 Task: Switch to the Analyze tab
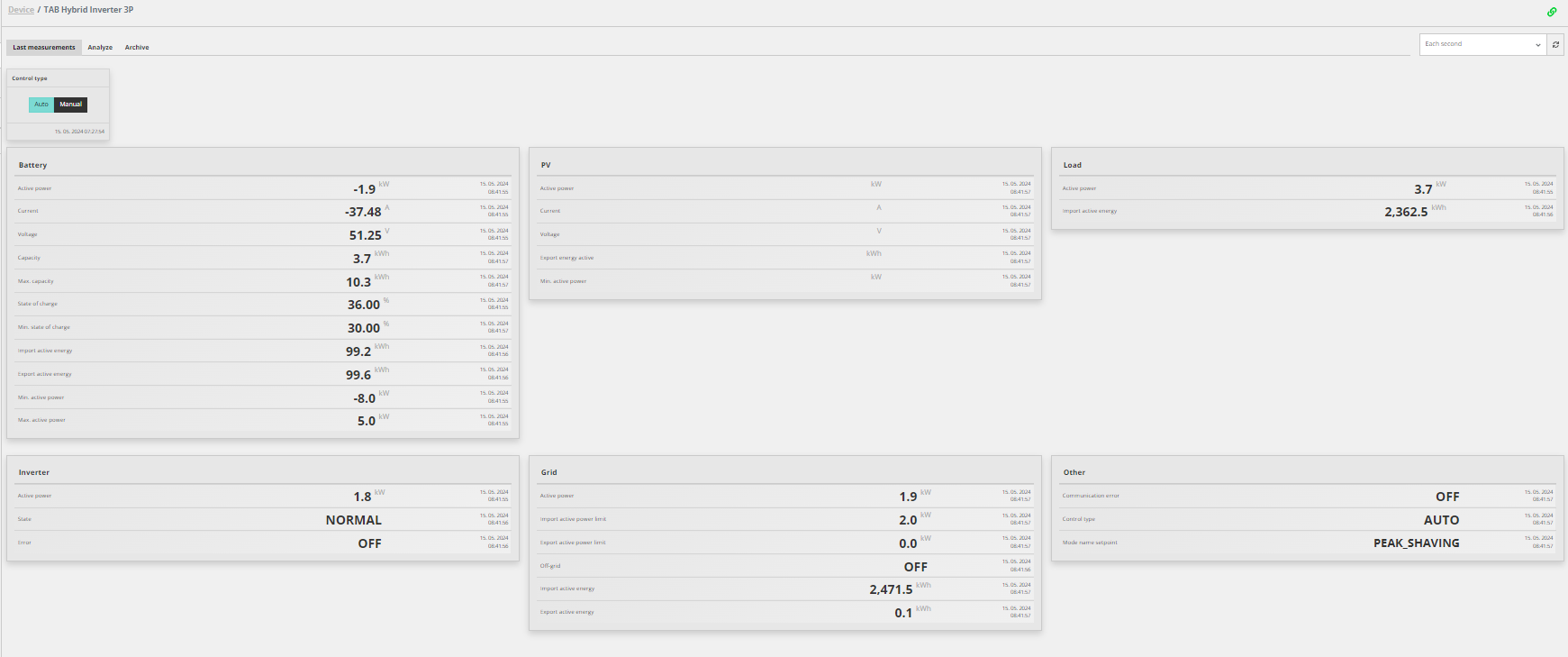click(x=100, y=48)
